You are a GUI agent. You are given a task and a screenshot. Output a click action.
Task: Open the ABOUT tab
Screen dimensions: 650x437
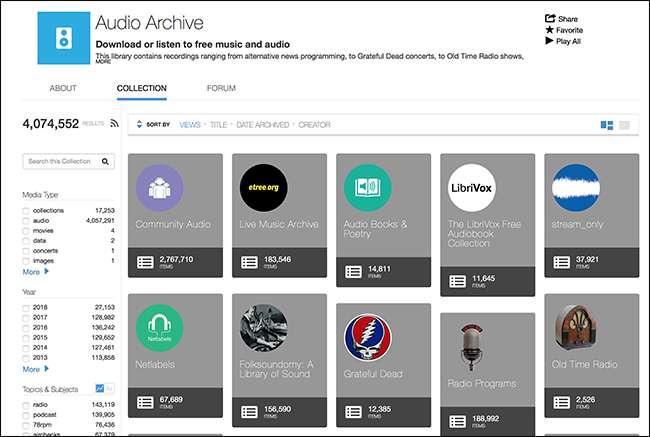(x=63, y=88)
